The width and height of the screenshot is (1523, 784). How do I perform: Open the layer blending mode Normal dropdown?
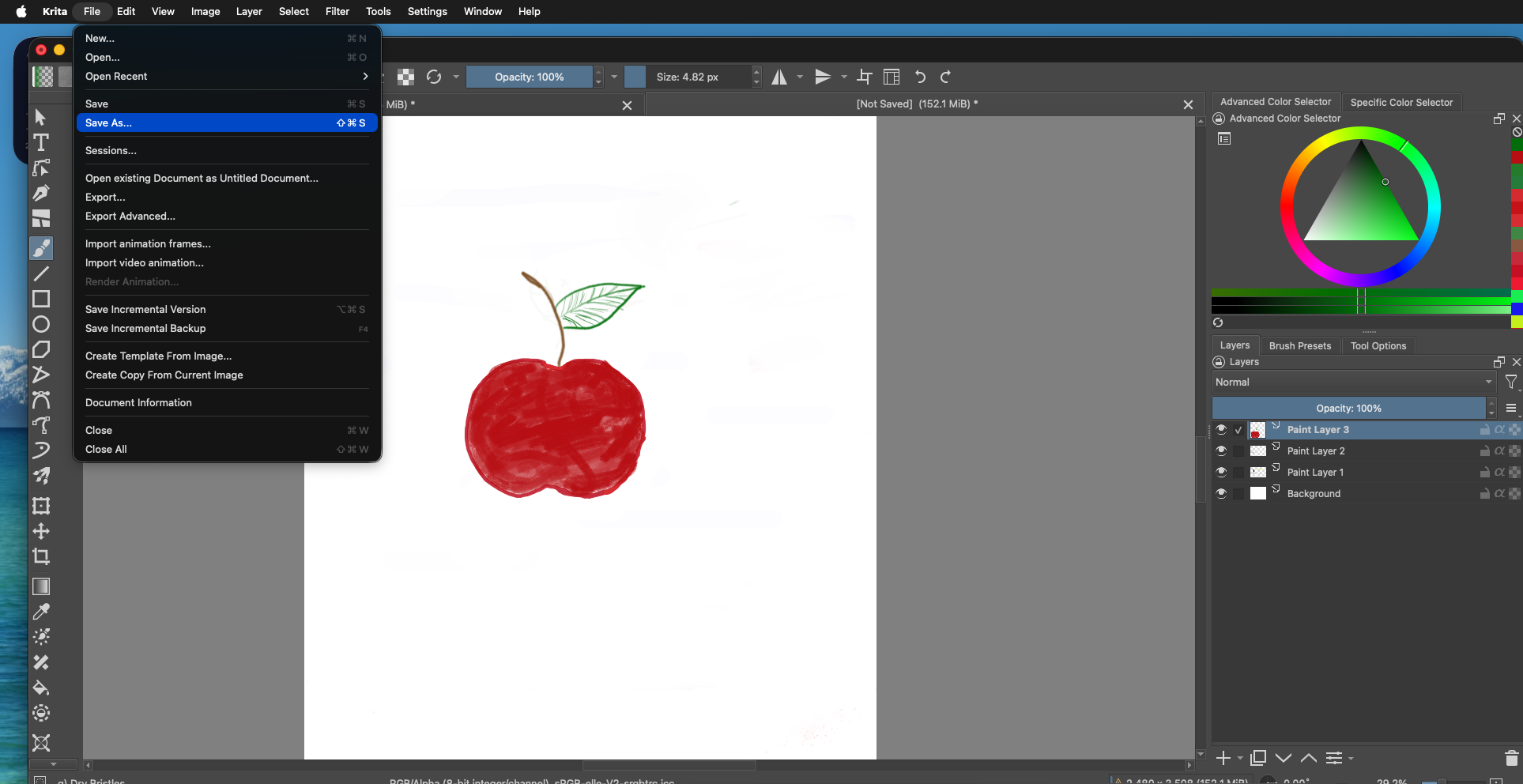click(1355, 383)
